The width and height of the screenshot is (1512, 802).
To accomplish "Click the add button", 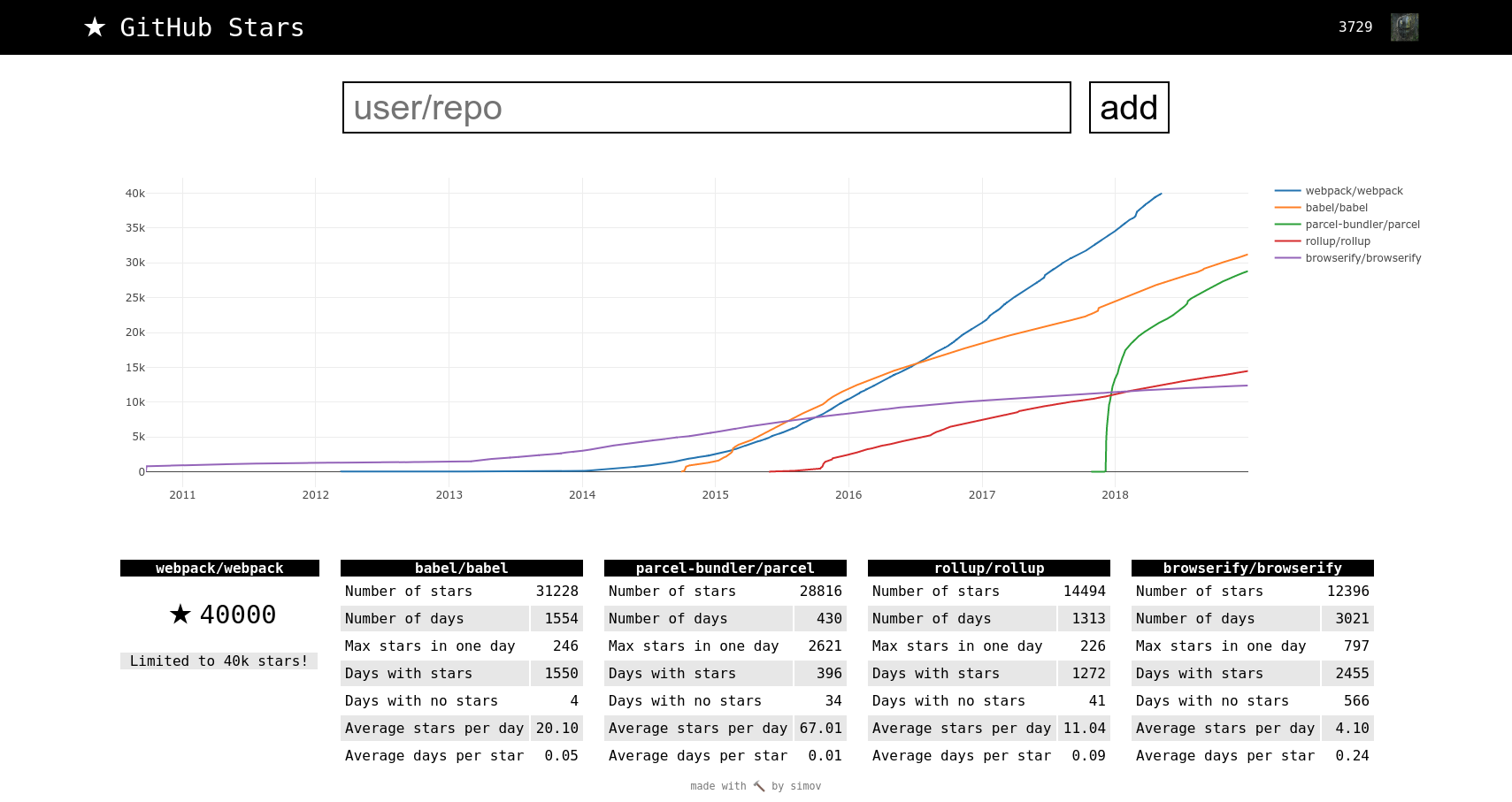I will click(x=1129, y=108).
